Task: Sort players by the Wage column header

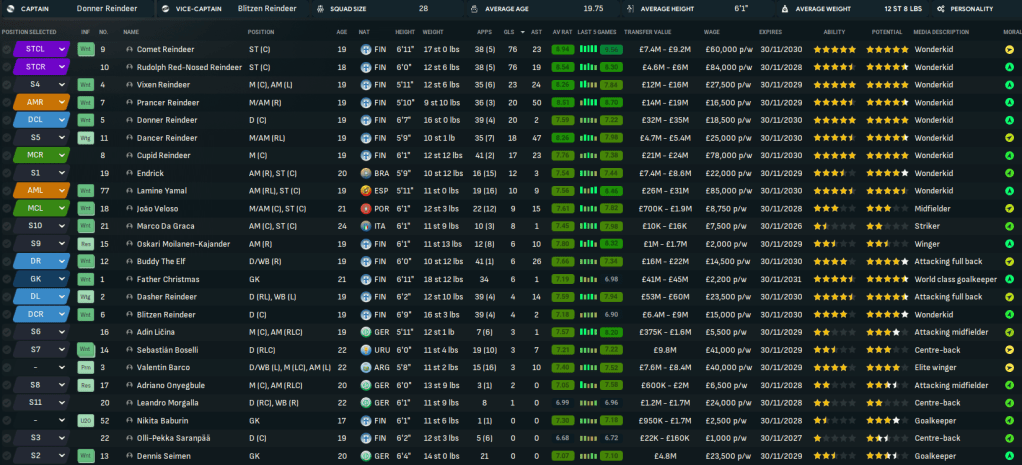Action: tap(712, 31)
